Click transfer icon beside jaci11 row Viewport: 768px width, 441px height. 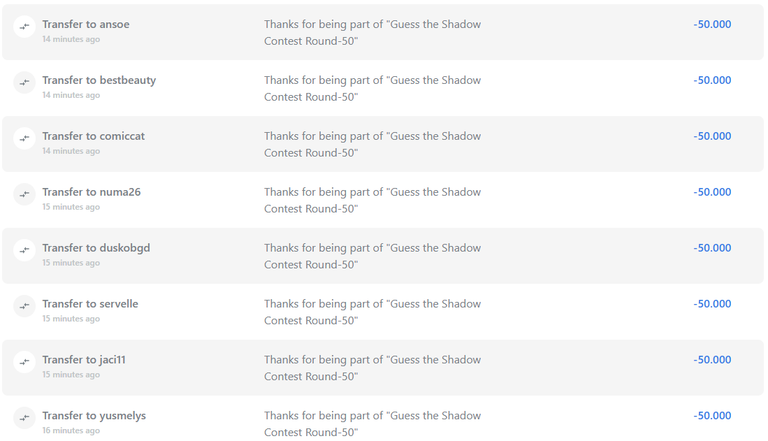coord(24,362)
